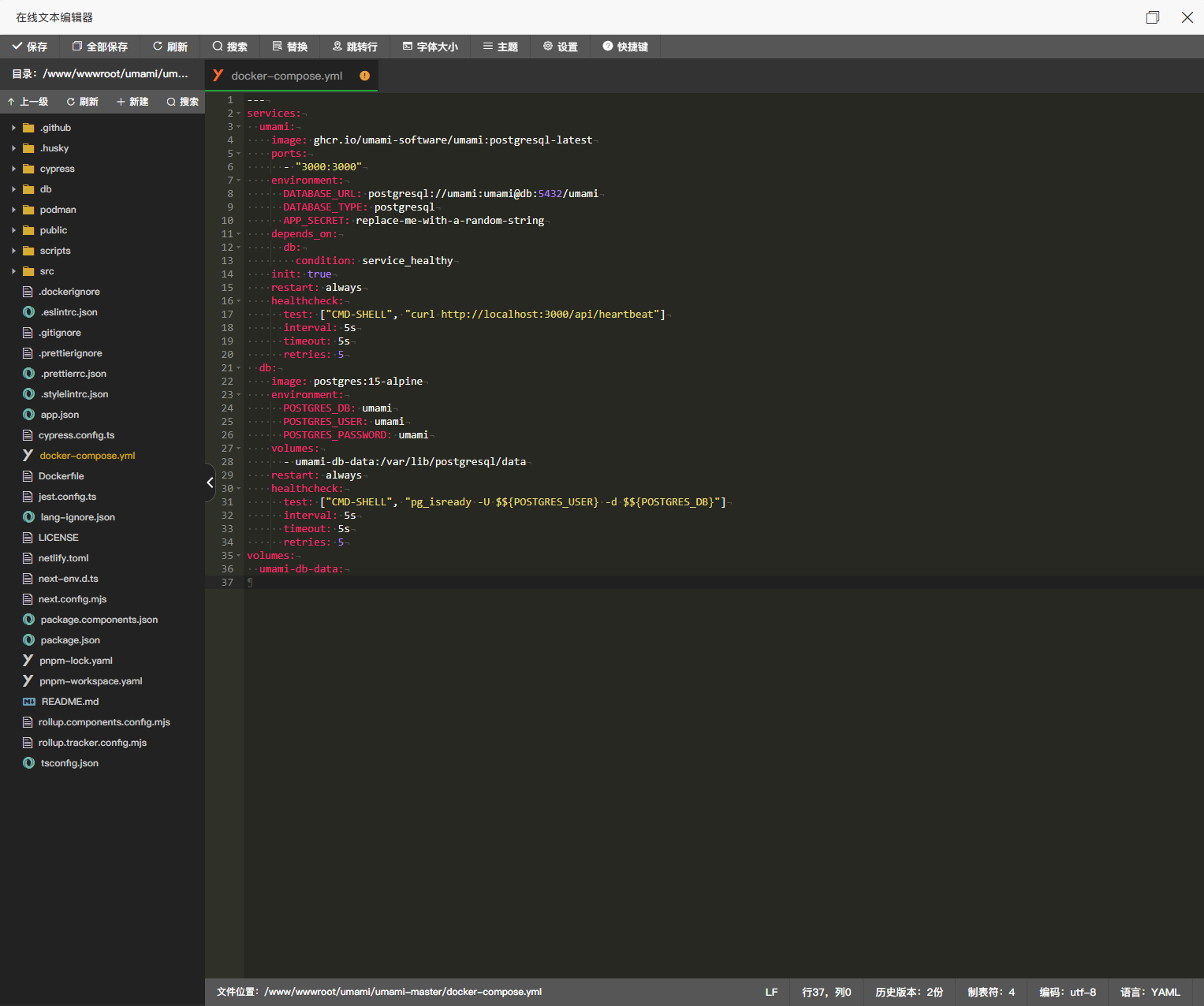This screenshot has width=1204, height=1006.
Task: Open history versions (历史版本) in status bar
Action: [x=908, y=992]
